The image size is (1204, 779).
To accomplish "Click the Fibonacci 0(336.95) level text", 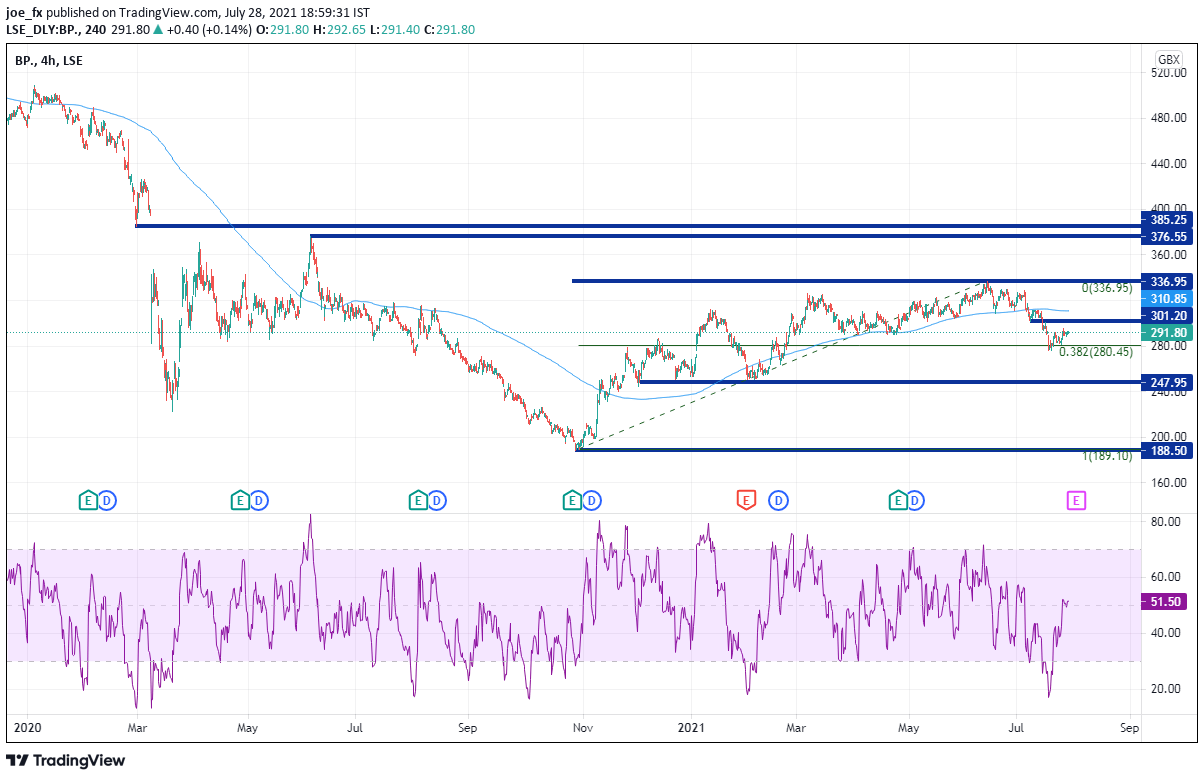I will pos(1108,287).
